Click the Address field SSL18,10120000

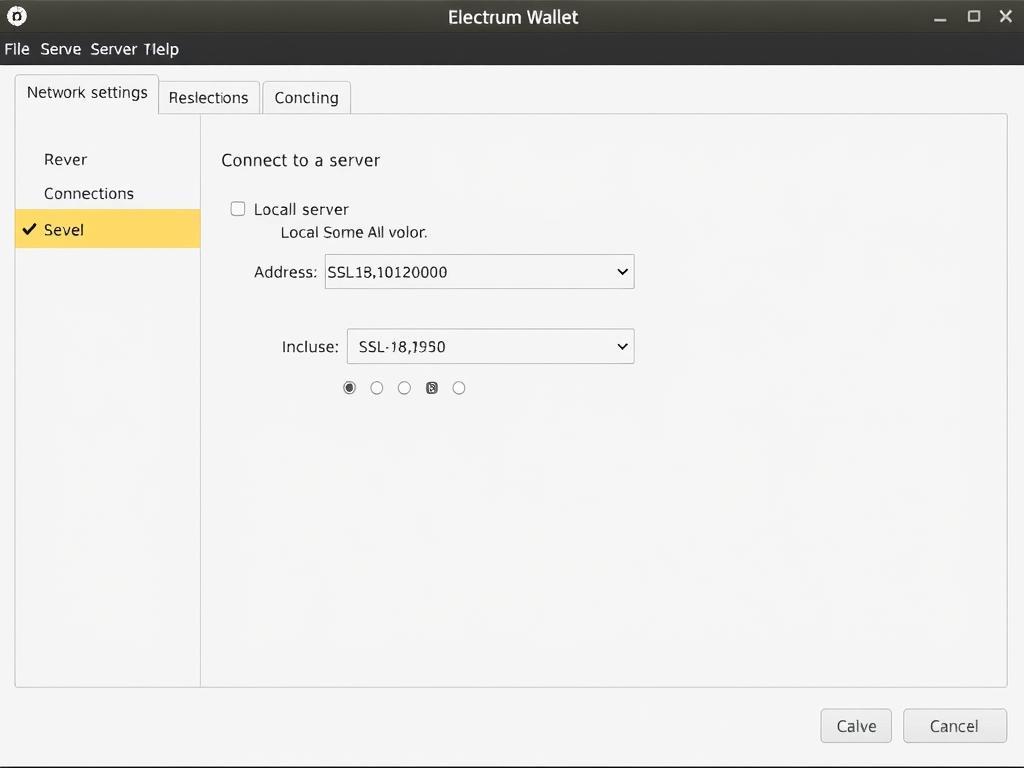[x=479, y=272]
